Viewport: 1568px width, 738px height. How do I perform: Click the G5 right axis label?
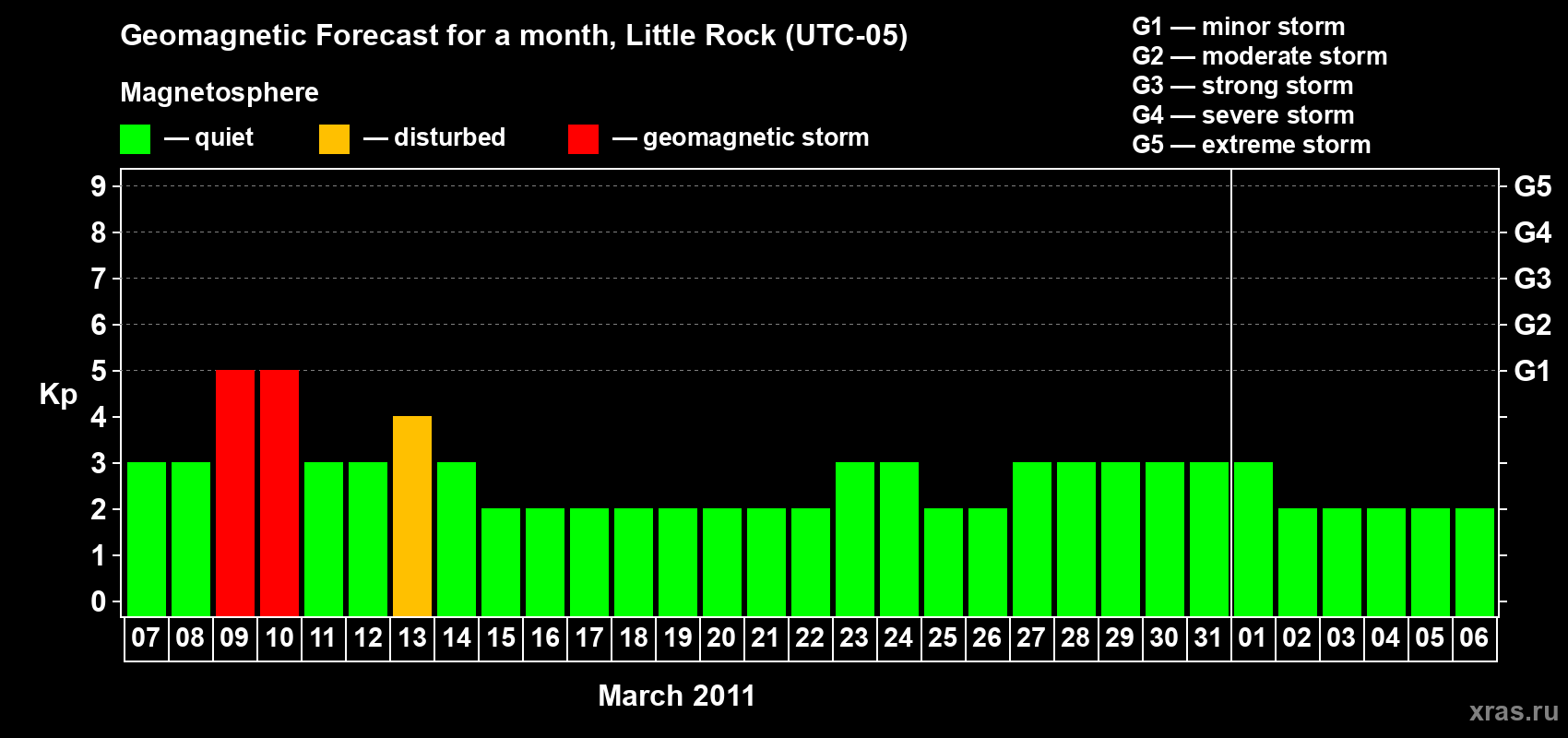tap(1533, 186)
